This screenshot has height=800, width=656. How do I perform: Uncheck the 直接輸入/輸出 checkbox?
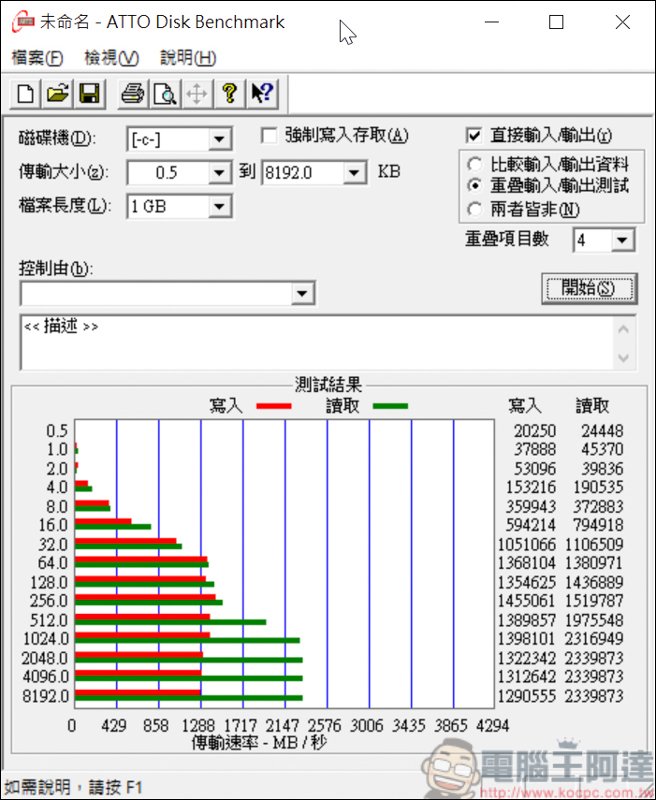[x=474, y=135]
